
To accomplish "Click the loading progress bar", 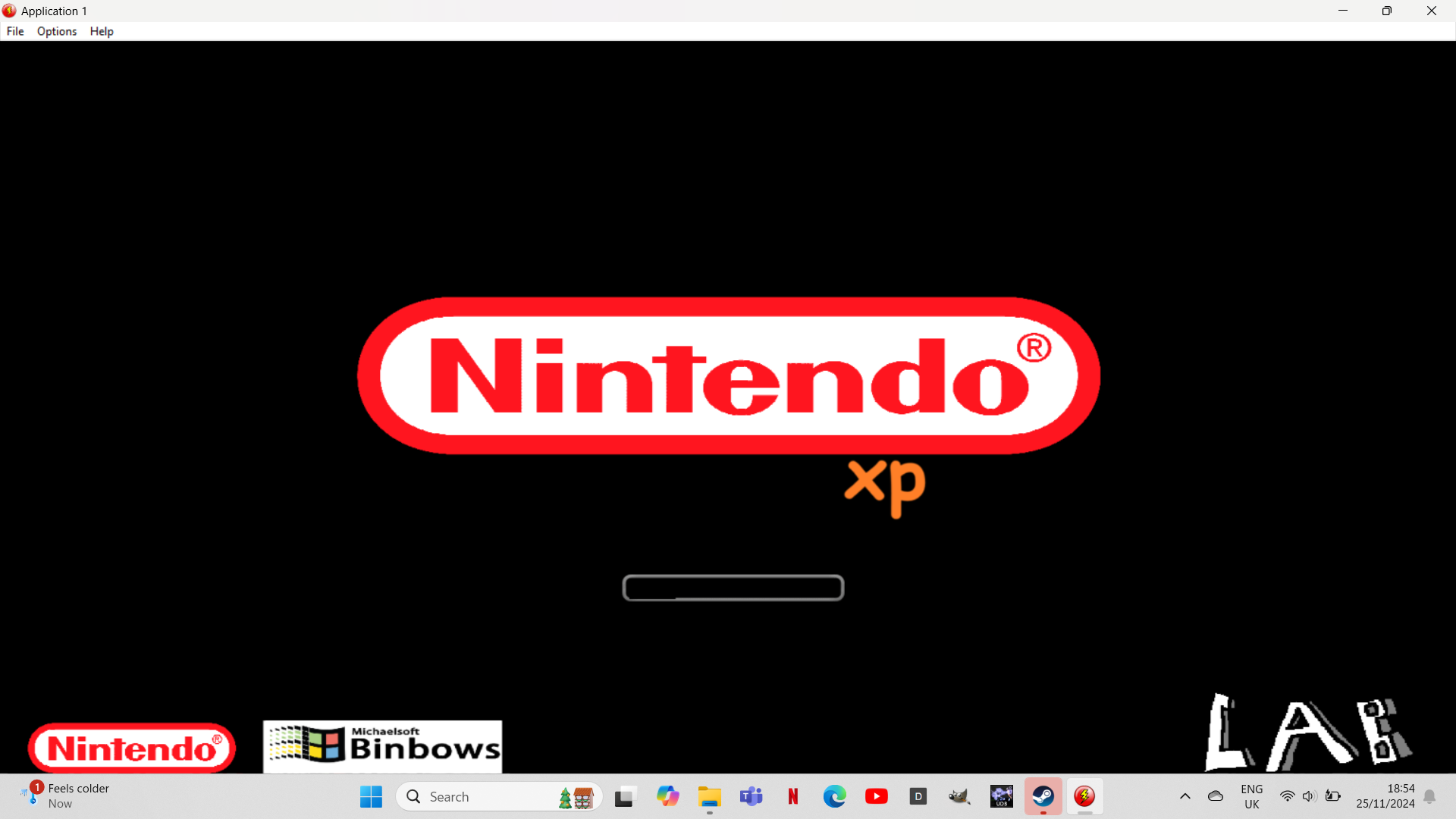I will pyautogui.click(x=733, y=588).
